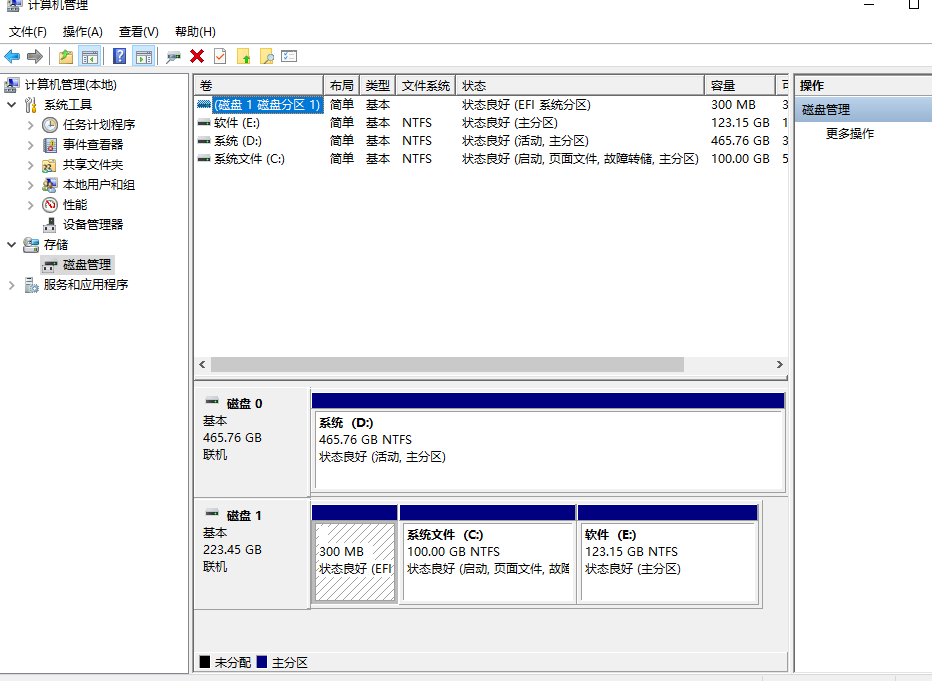Click the Back navigation arrow icon

tap(13, 56)
